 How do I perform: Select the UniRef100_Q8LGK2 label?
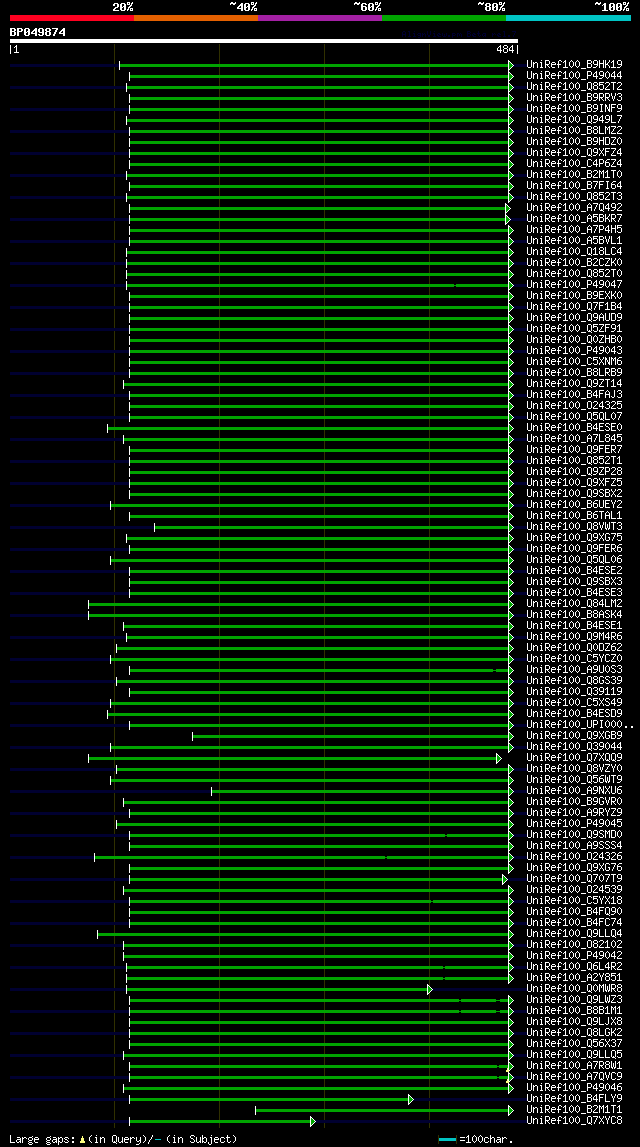(x=574, y=1033)
